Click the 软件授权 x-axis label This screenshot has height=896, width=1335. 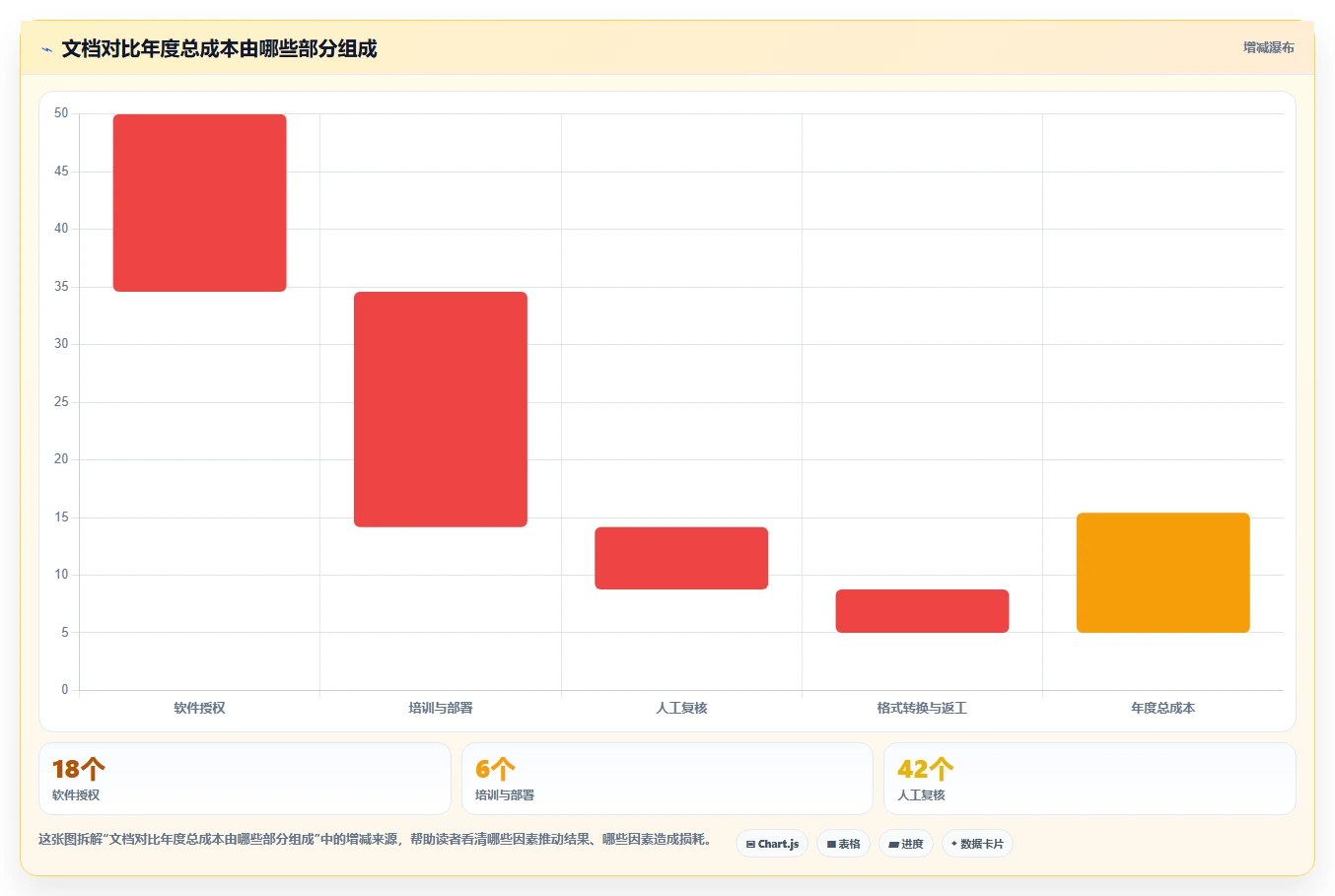coord(199,708)
